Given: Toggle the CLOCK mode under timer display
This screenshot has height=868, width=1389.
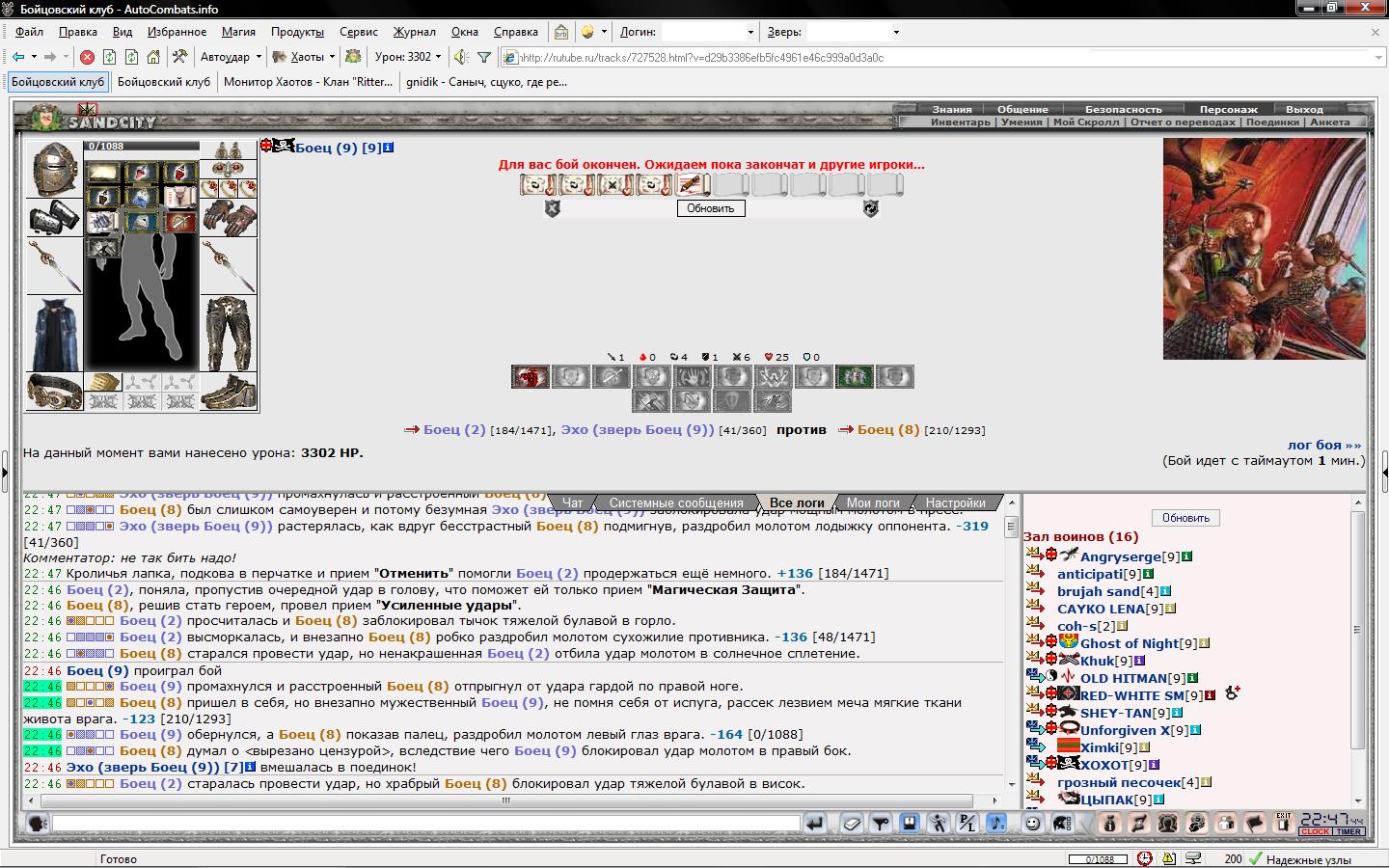Looking at the screenshot, I should pos(1315,831).
